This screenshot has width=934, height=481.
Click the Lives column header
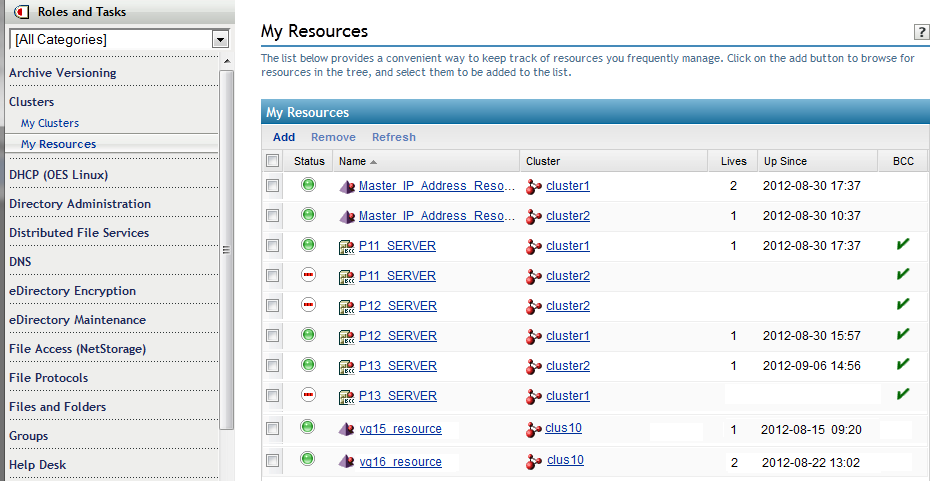733,161
